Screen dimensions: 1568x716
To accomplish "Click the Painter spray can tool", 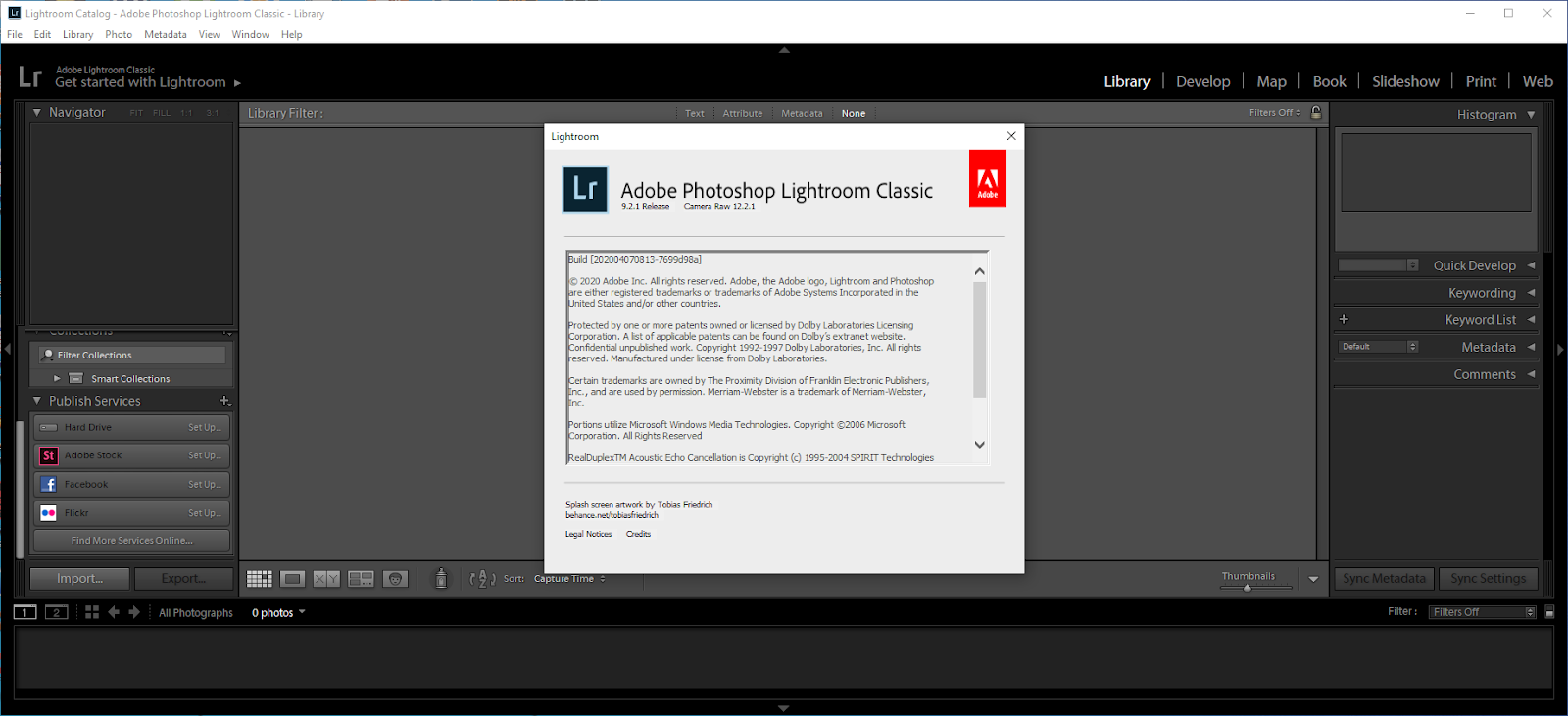I will [x=441, y=578].
